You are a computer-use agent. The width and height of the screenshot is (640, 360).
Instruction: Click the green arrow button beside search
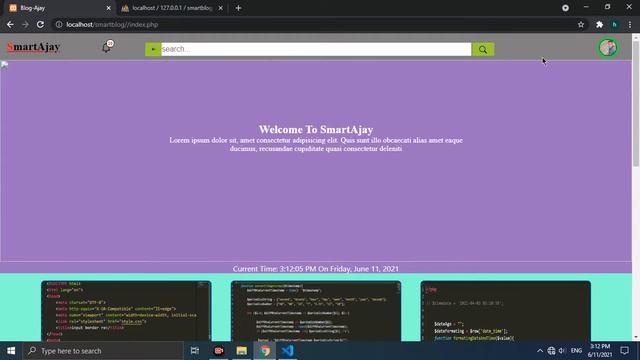153,49
